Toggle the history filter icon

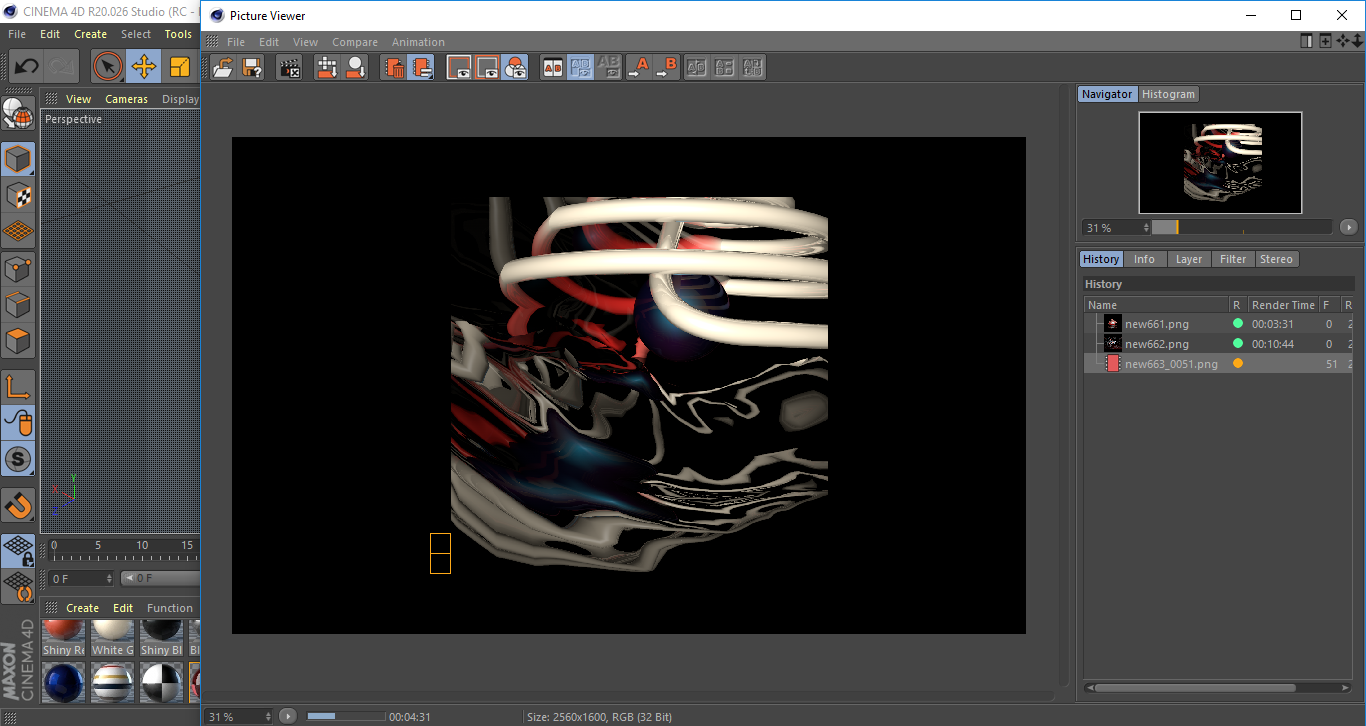point(422,67)
